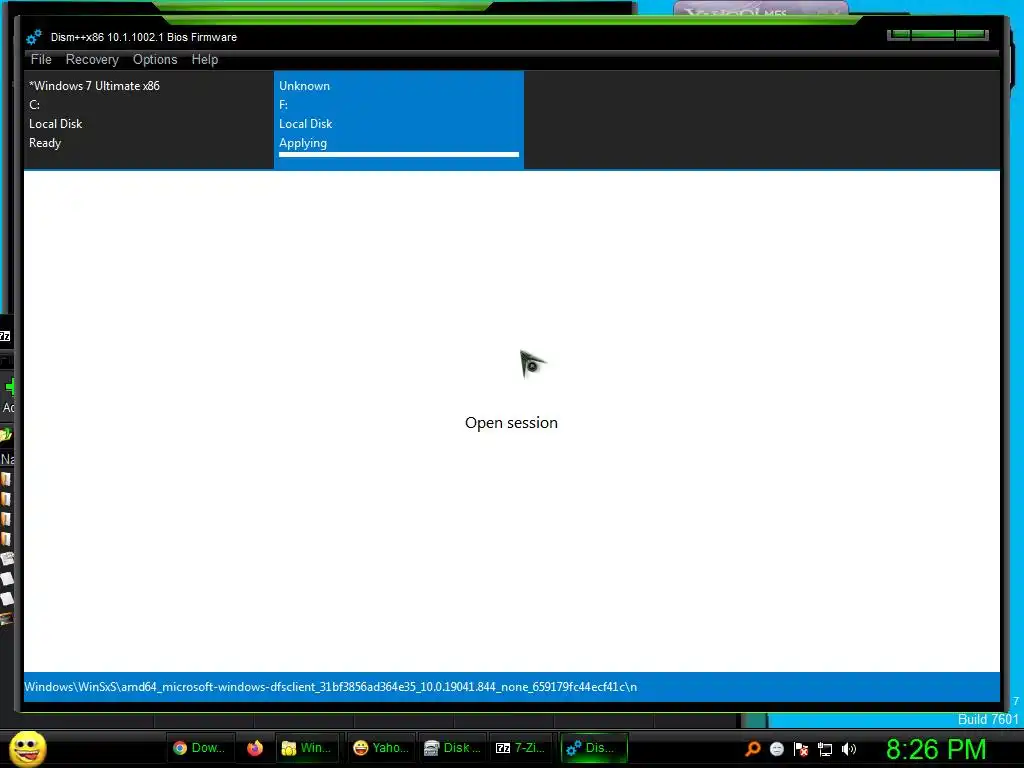Switch to Disk Management taskbar button

[452, 748]
